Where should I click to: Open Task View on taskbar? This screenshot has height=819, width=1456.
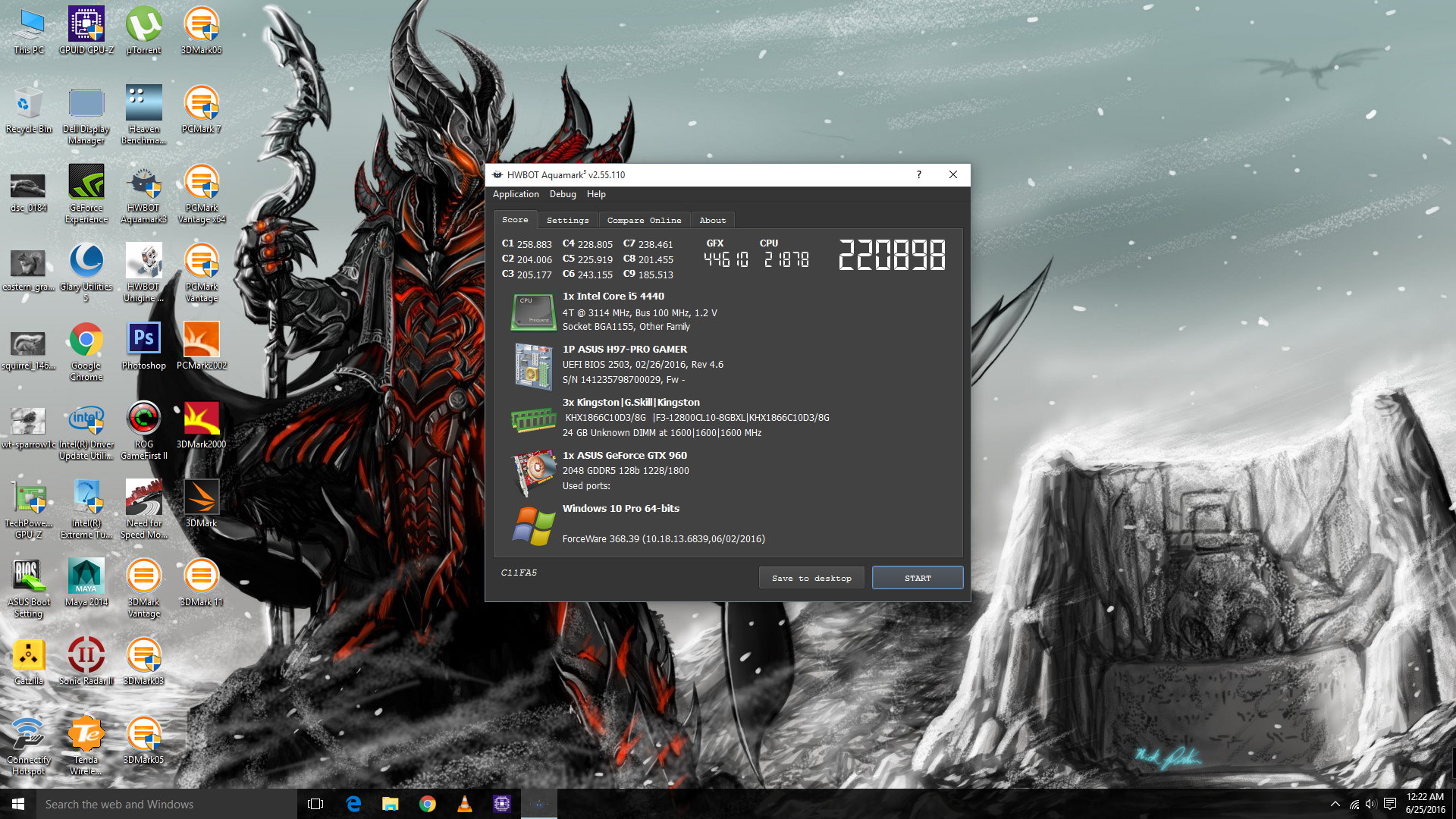pos(315,804)
